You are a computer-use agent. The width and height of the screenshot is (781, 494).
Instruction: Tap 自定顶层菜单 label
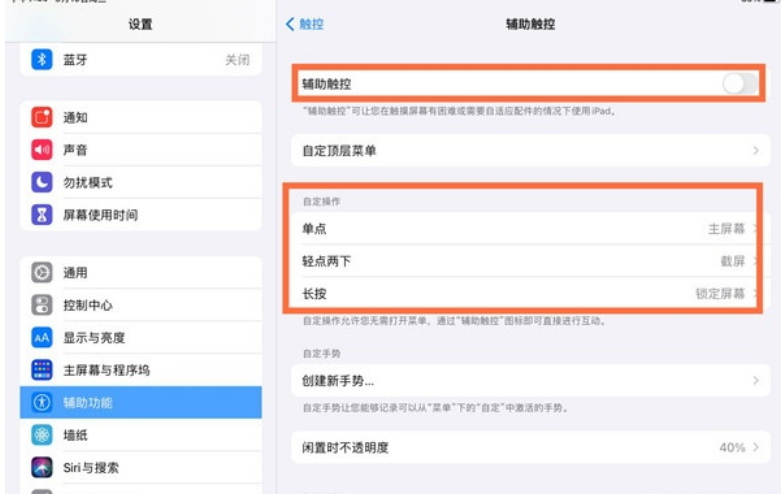(339, 150)
